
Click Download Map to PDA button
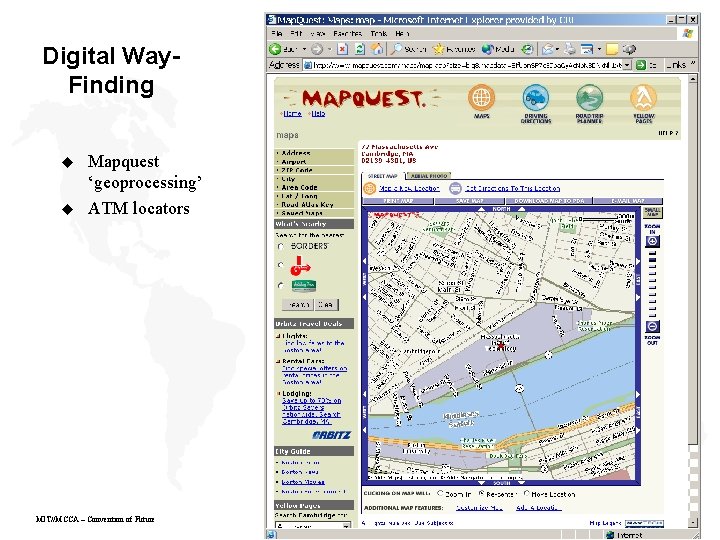549,201
